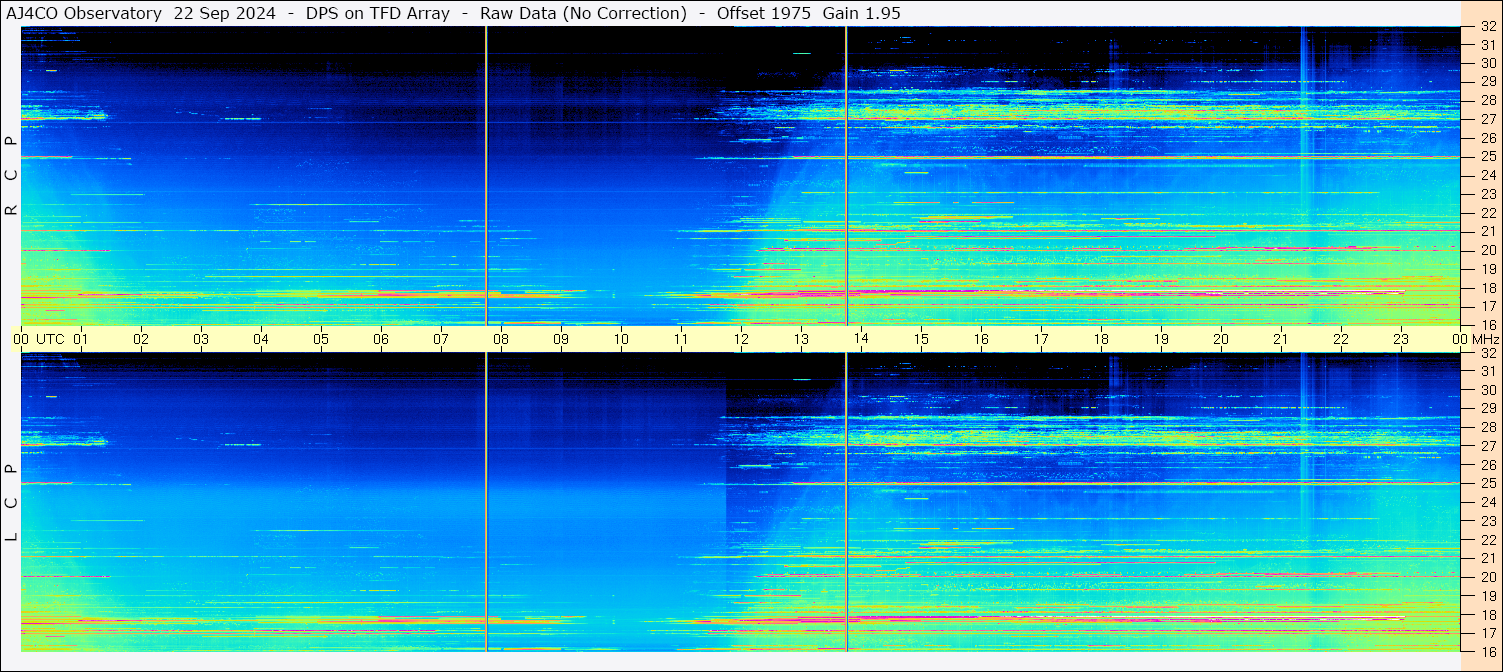The width and height of the screenshot is (1503, 672).
Task: Click LCP panel green marker line near 13:45
Action: click(846, 502)
